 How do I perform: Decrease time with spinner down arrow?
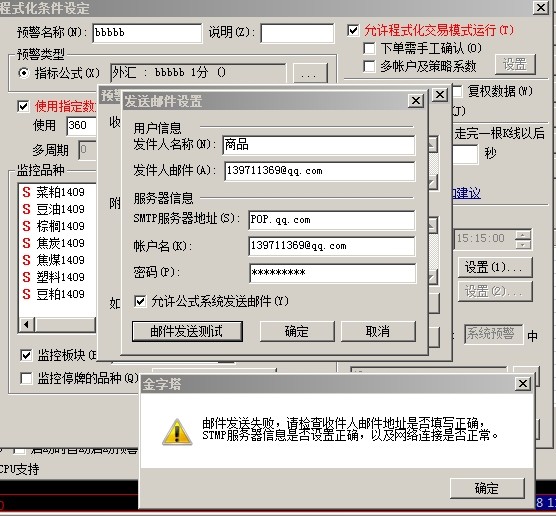coord(523,244)
